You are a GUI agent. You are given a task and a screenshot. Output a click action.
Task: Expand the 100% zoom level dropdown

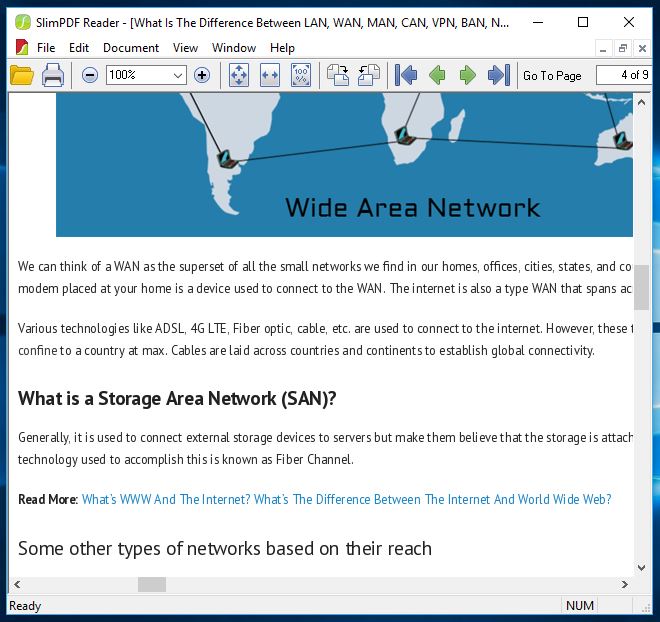point(178,75)
